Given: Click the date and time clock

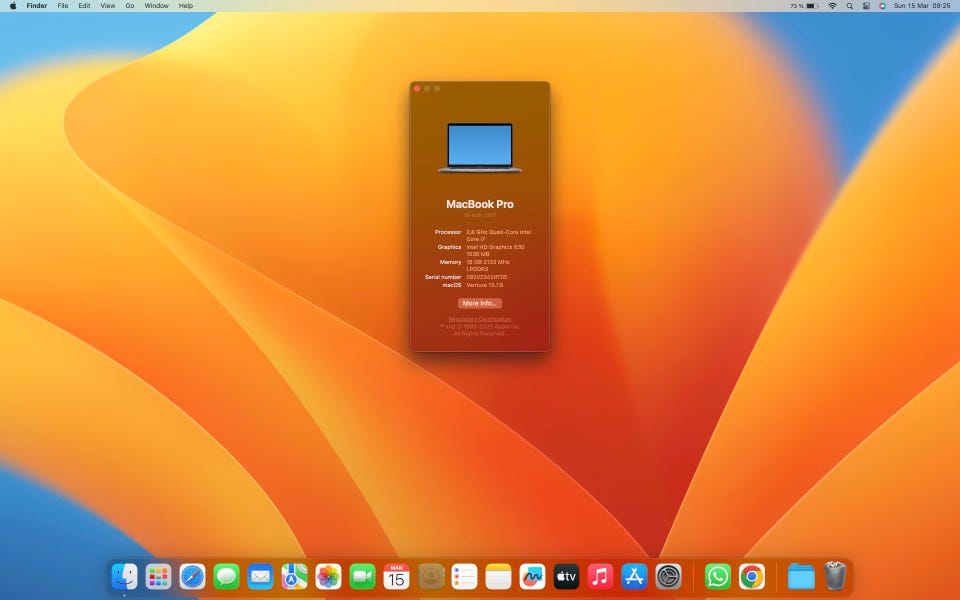Looking at the screenshot, I should click(x=921, y=6).
